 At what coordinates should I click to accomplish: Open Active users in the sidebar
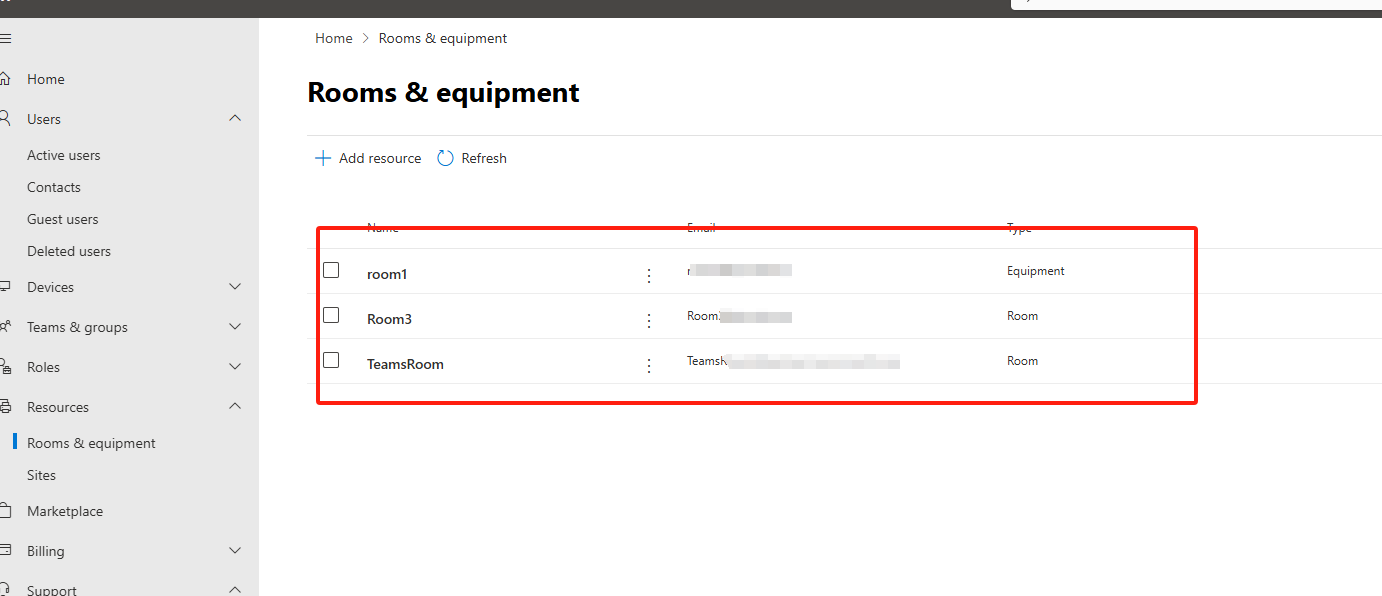coord(64,155)
